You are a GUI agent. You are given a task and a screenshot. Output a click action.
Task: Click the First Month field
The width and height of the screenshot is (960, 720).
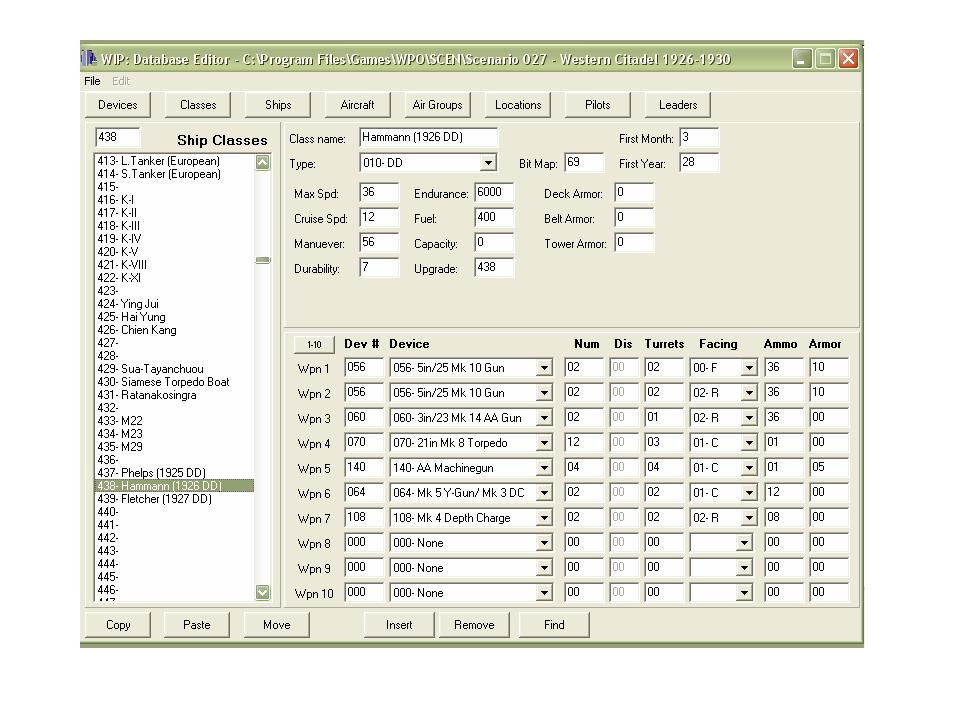tap(699, 138)
